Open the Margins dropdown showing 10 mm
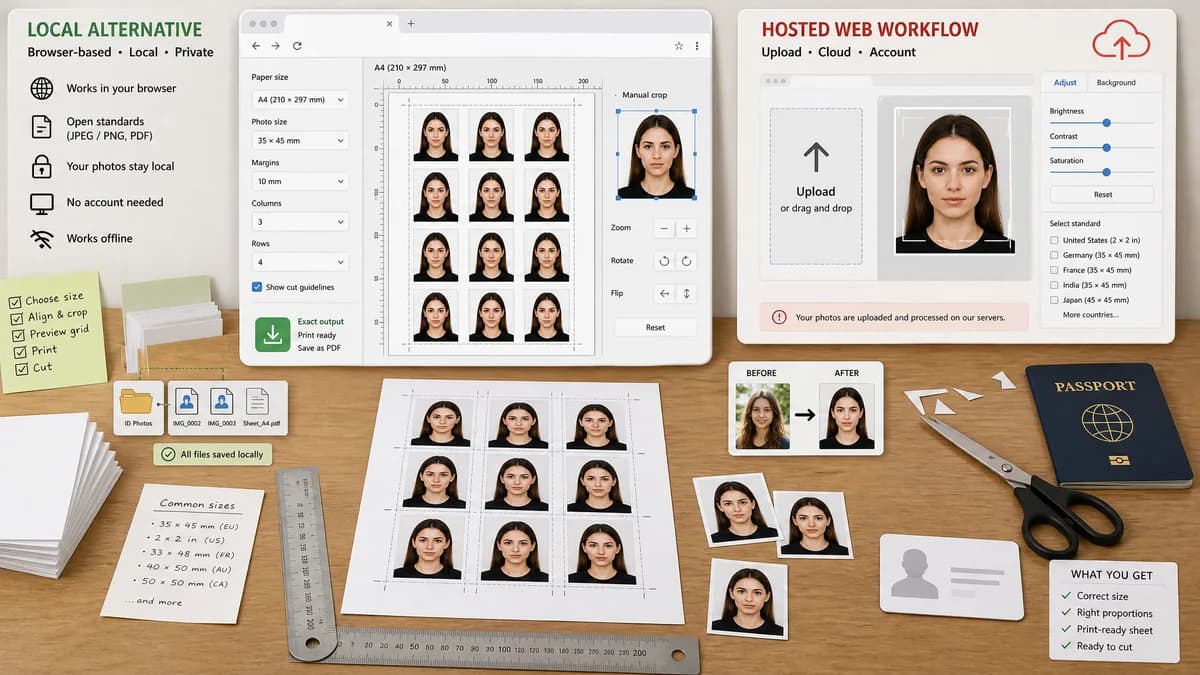This screenshot has width=1200, height=675. (300, 181)
